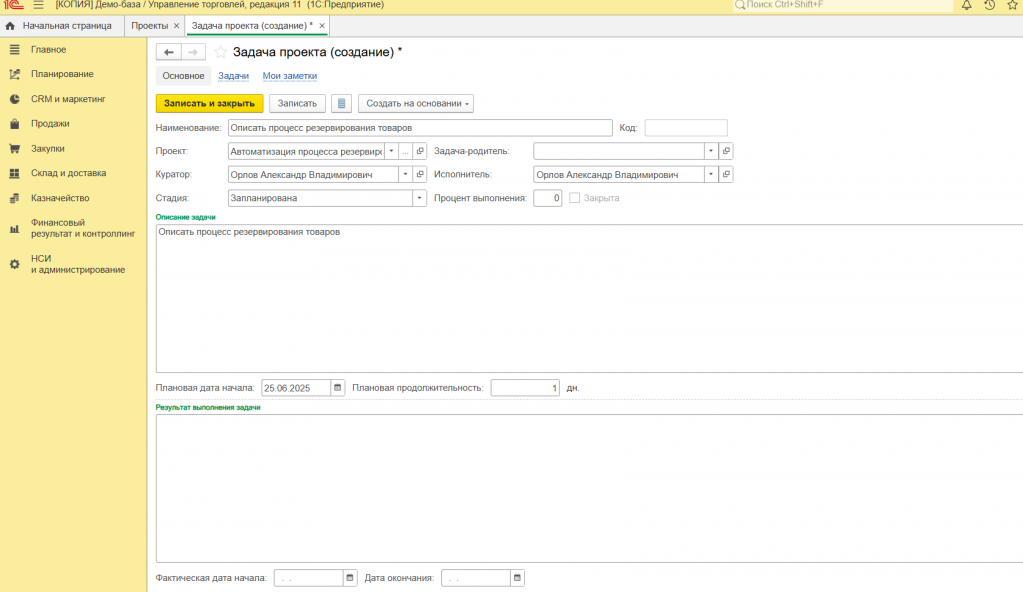Open the Мои заметки link

(290, 76)
